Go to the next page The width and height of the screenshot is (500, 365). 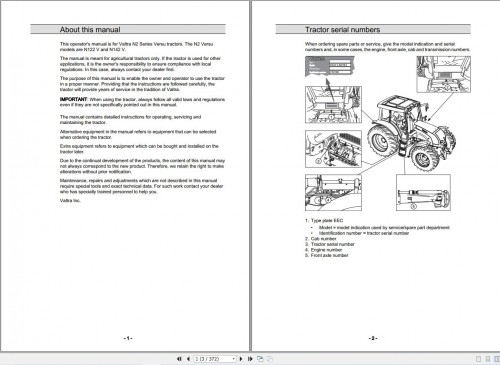click(x=241, y=359)
